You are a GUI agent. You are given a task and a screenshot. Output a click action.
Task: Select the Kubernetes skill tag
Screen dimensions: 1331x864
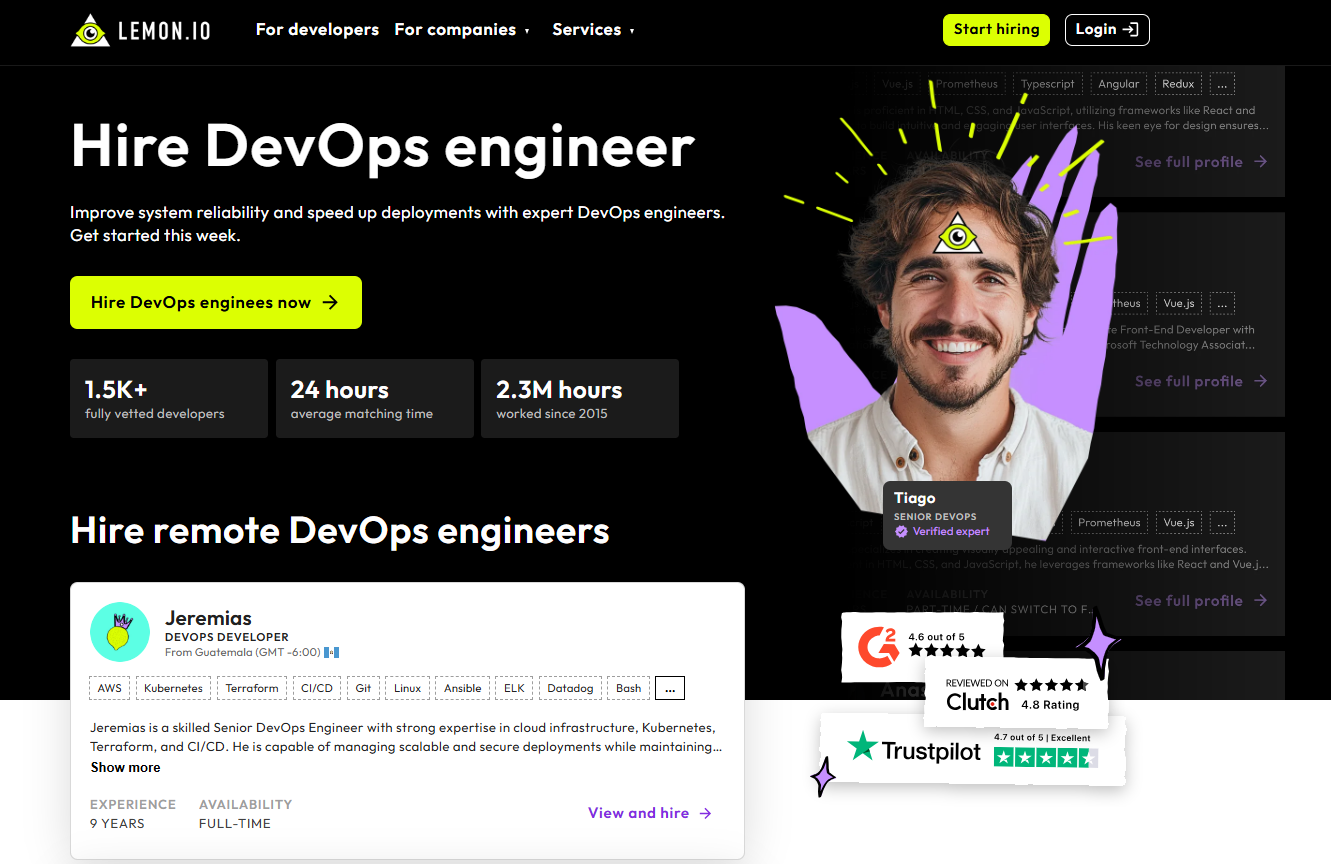tap(173, 688)
